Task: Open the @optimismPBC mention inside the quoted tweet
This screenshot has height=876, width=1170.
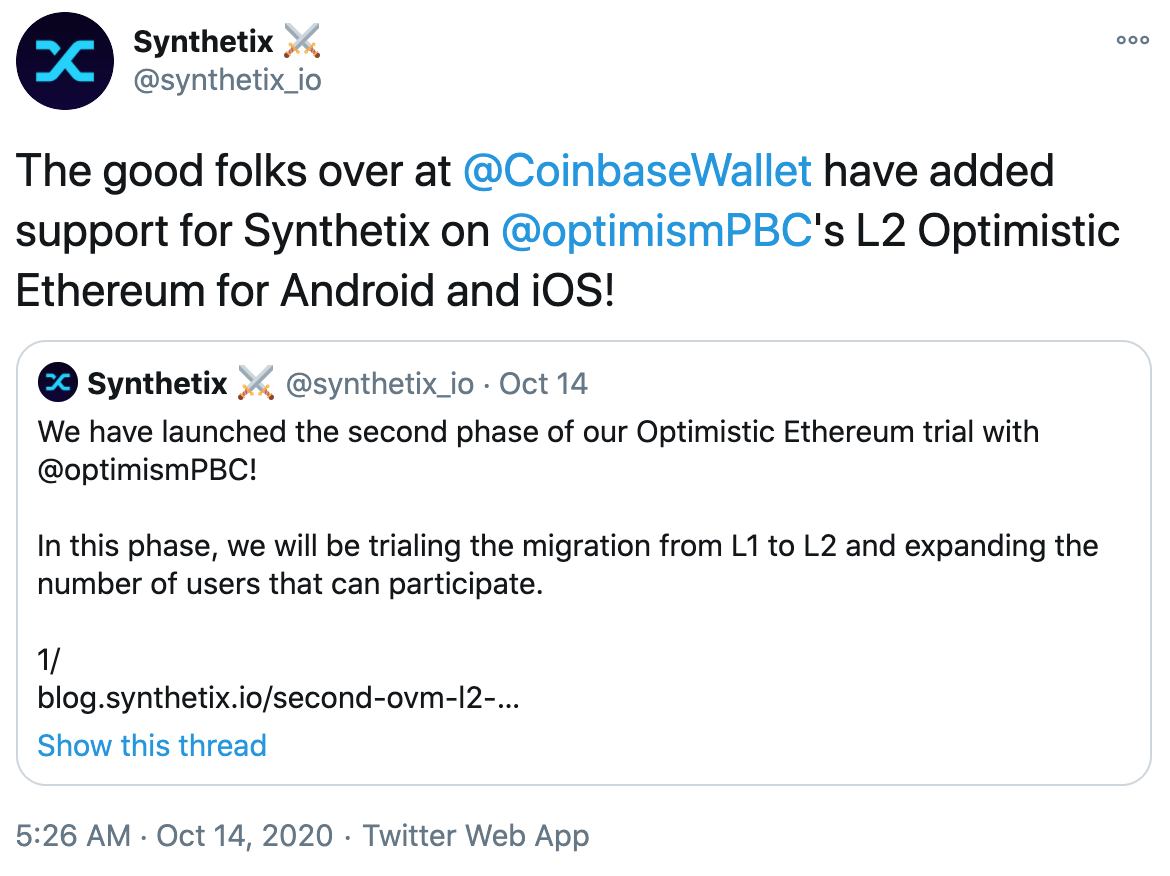Action: (147, 470)
